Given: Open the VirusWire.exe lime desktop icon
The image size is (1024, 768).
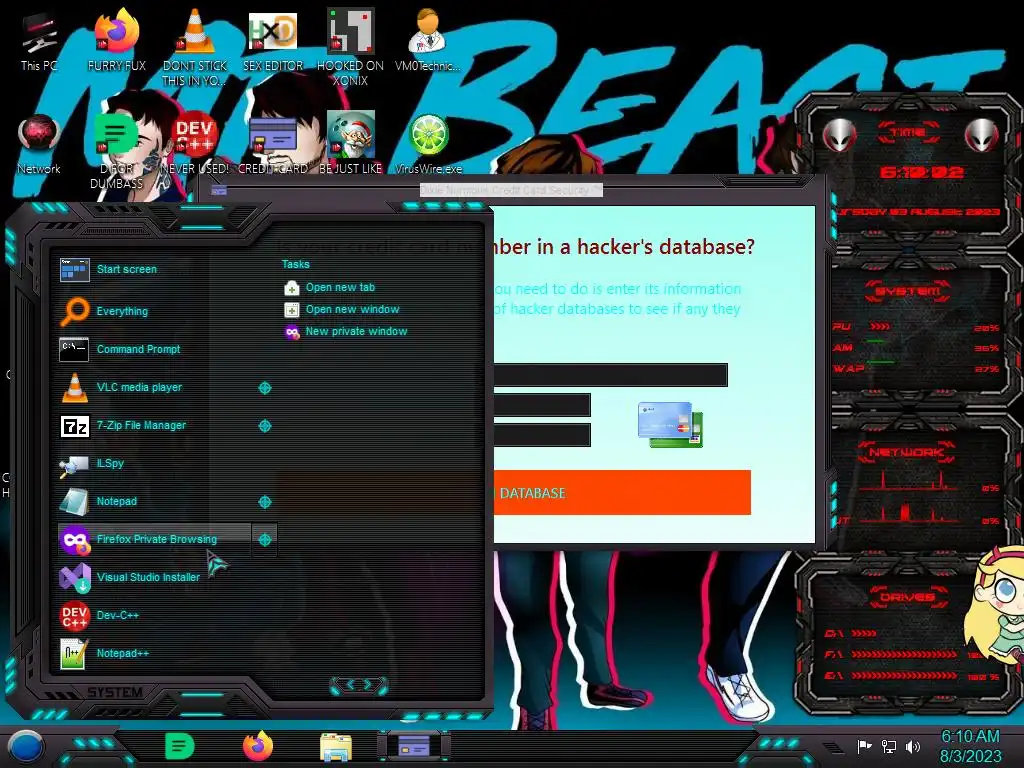Looking at the screenshot, I should tap(428, 144).
